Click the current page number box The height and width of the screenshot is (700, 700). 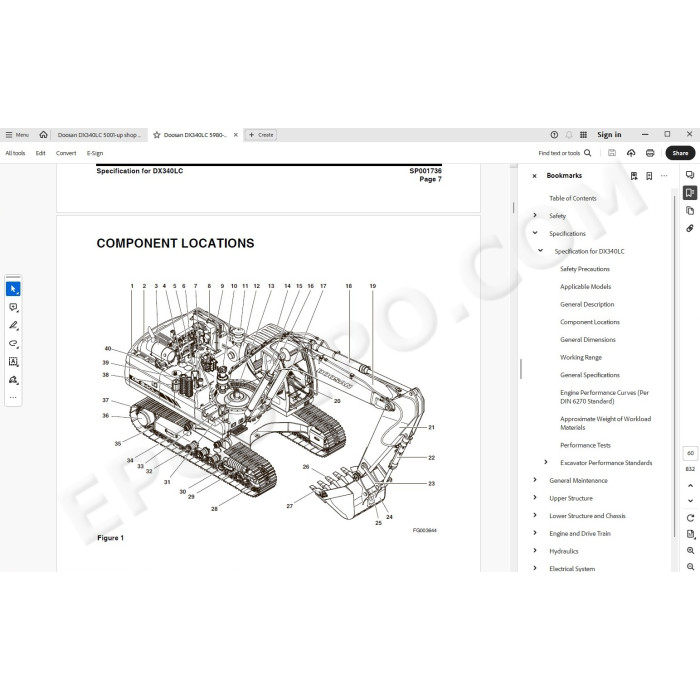pos(690,453)
